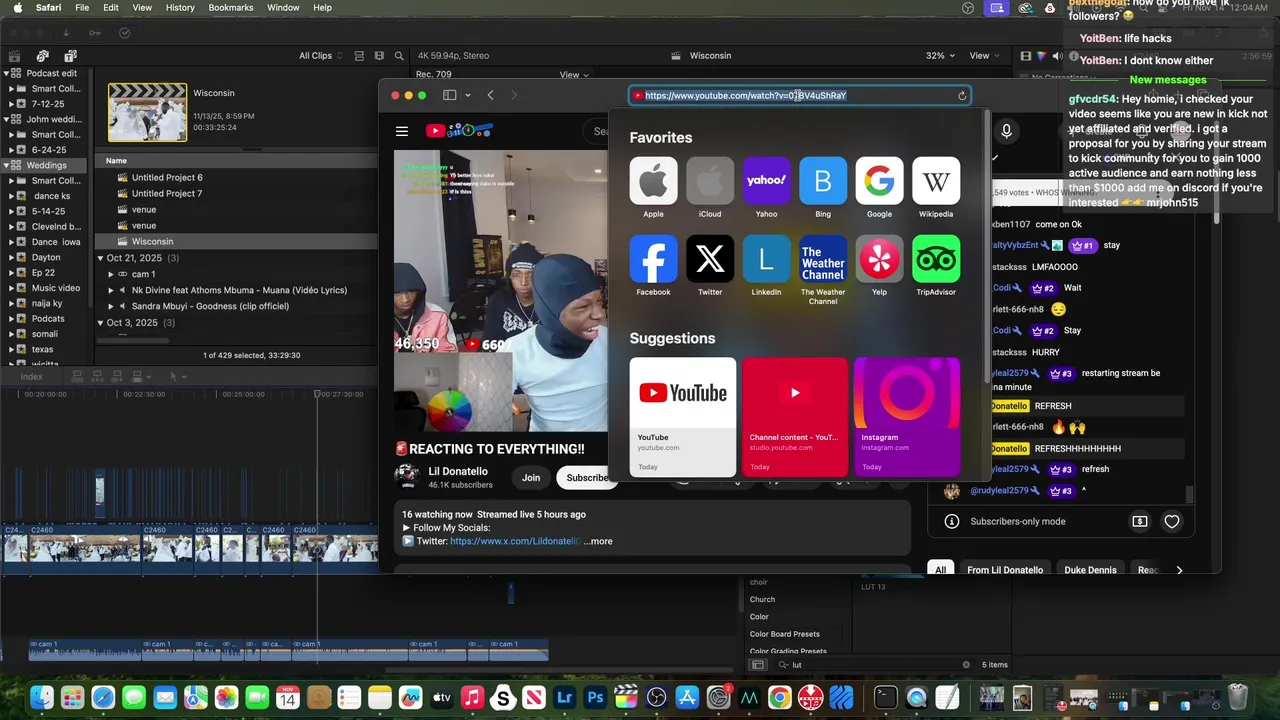Collapse Oct 3, 2025 group
This screenshot has width=1280, height=720.
100,322
